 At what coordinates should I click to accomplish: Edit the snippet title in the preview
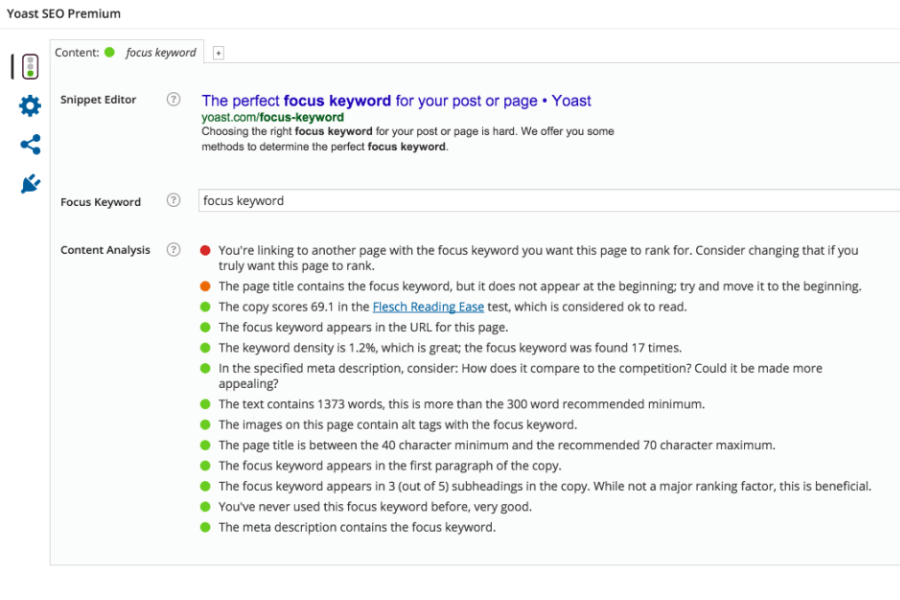click(396, 100)
